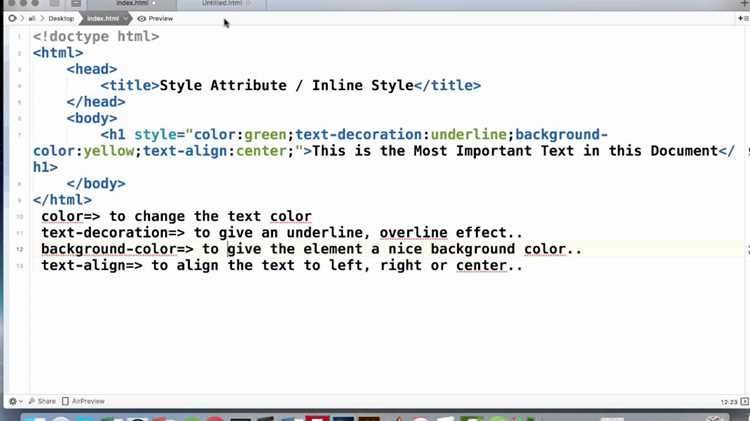Click the 'all' path bar segment
Viewport: 750px width, 421px height.
[32, 19]
